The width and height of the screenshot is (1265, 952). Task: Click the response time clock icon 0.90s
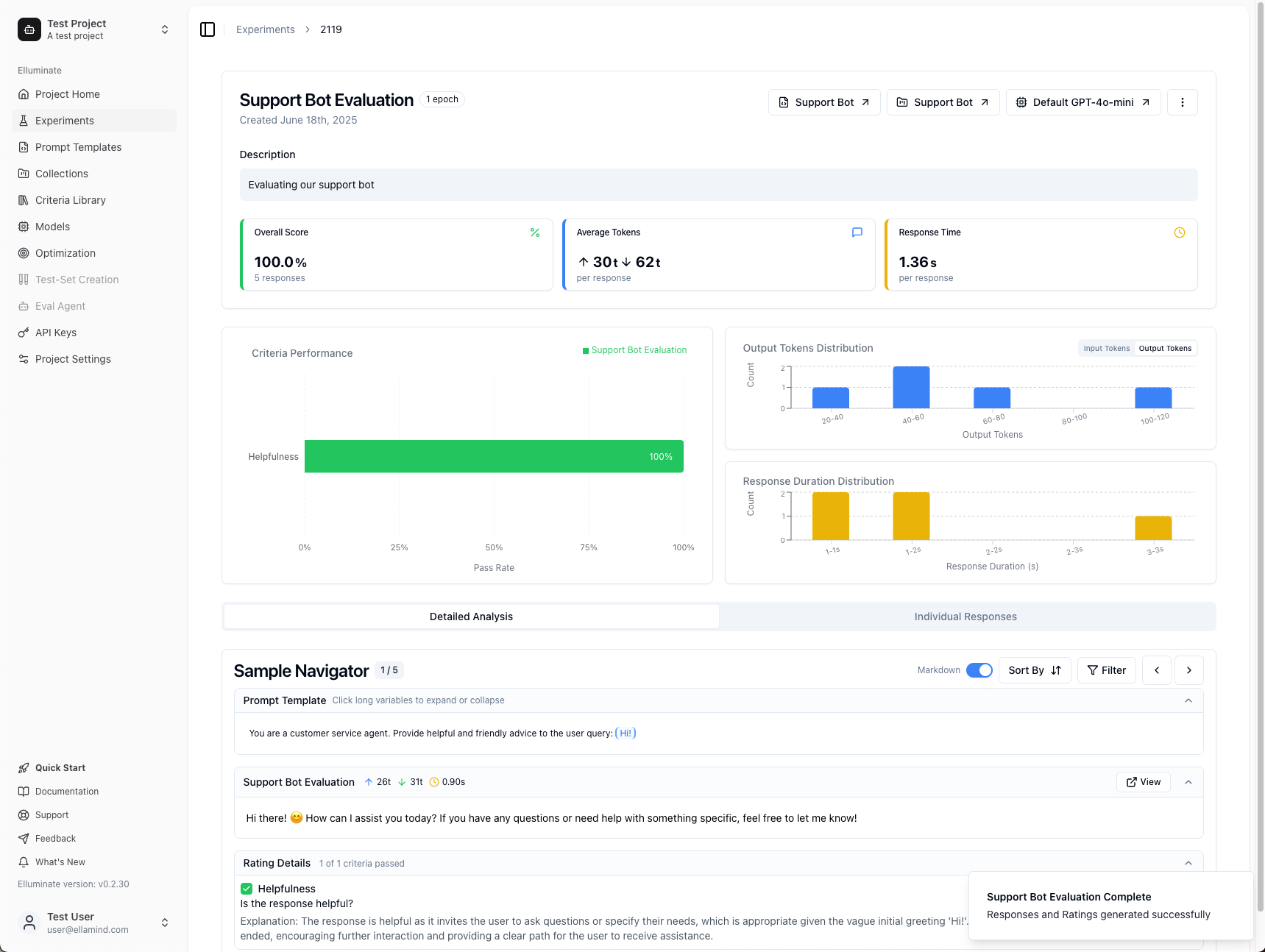[434, 782]
